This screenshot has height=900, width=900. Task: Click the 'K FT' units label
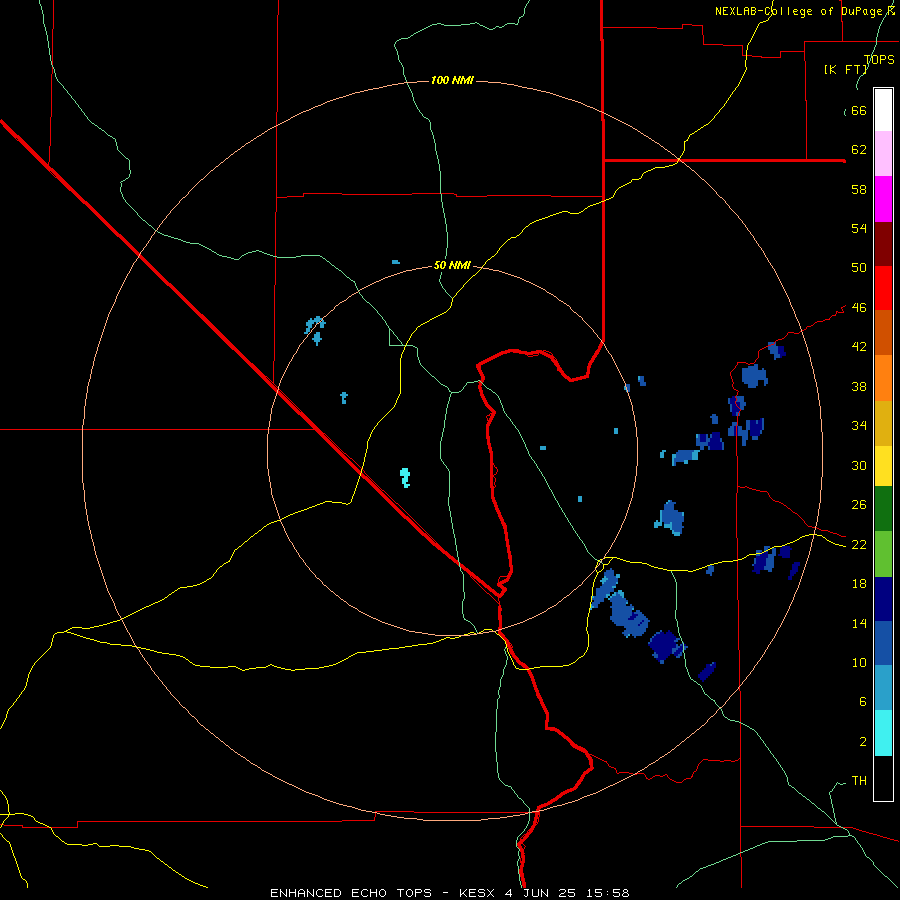pos(845,69)
